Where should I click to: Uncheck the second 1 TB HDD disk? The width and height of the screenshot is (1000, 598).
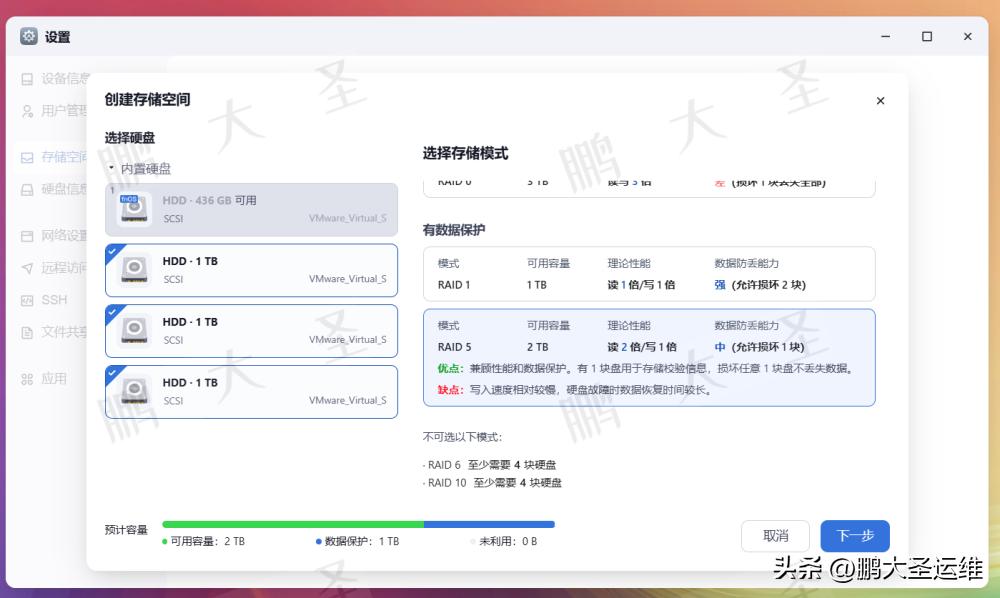coord(112,312)
